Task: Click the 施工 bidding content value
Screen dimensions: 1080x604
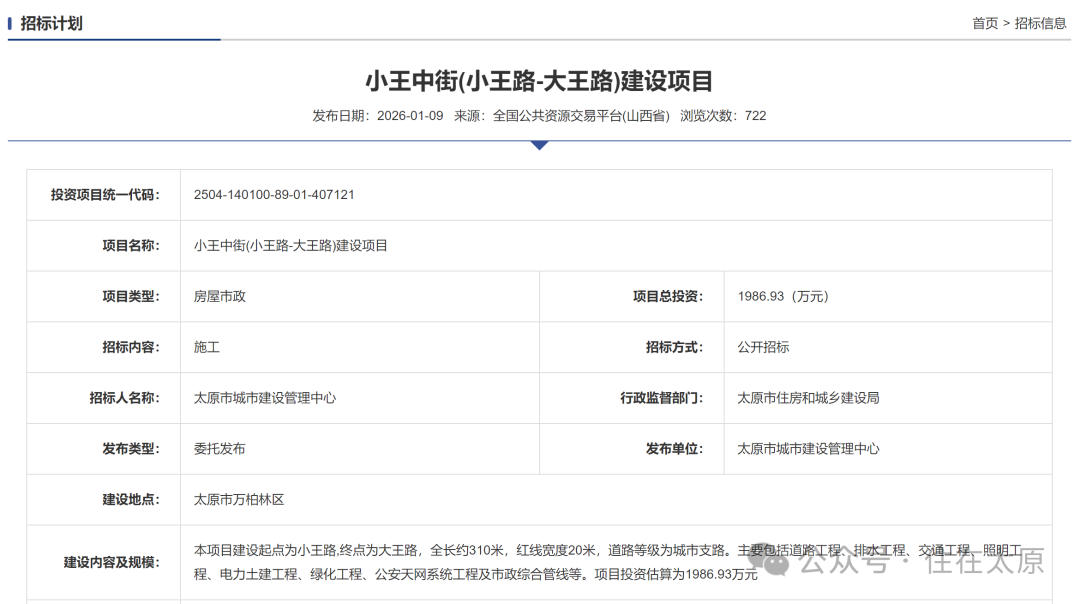Action: (x=206, y=347)
